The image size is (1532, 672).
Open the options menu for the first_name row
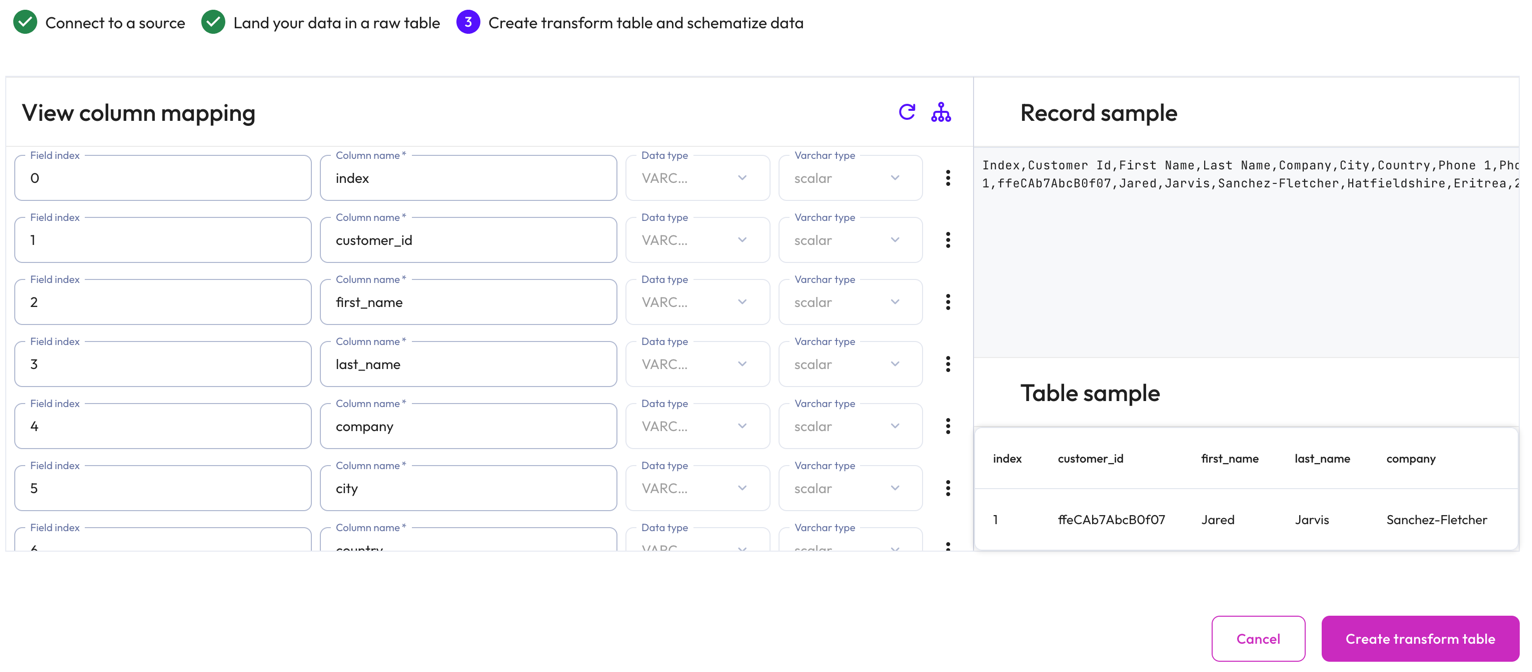(x=948, y=301)
